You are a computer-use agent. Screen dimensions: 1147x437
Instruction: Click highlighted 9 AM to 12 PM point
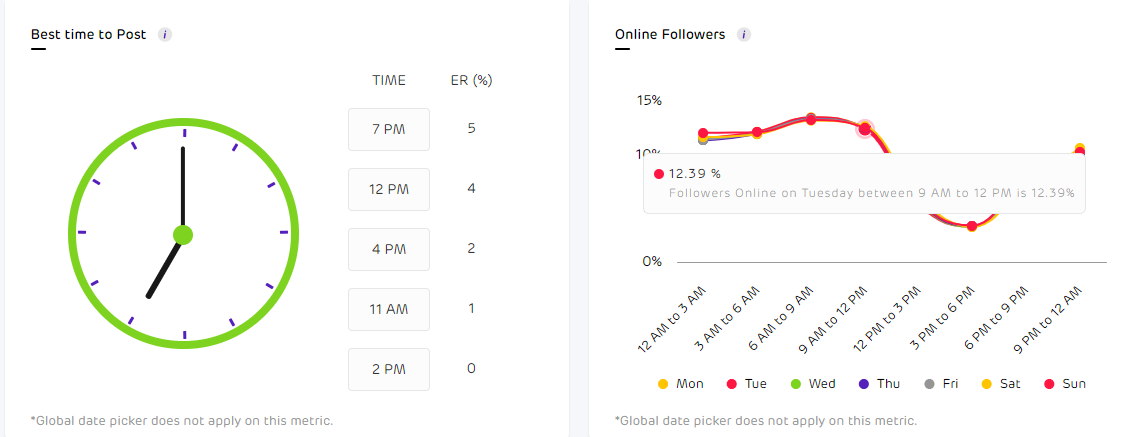pos(865,128)
